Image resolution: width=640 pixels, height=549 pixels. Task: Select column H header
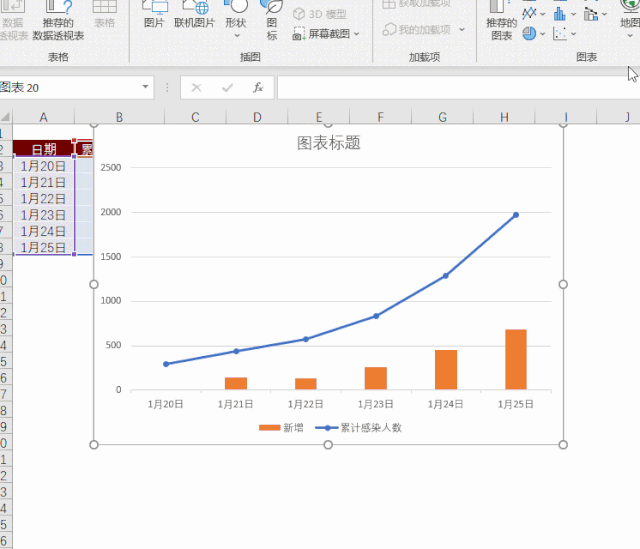point(504,117)
